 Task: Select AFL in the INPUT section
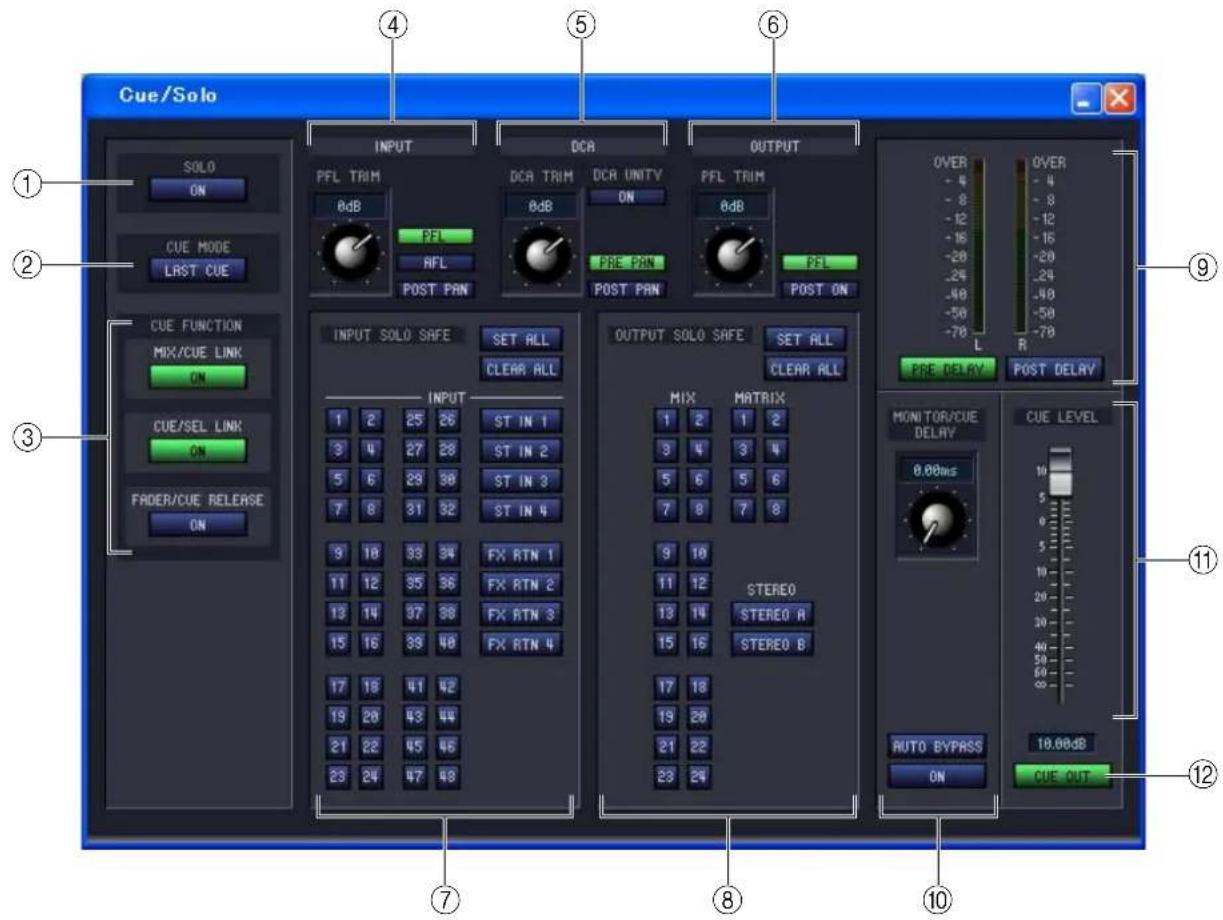point(435,262)
